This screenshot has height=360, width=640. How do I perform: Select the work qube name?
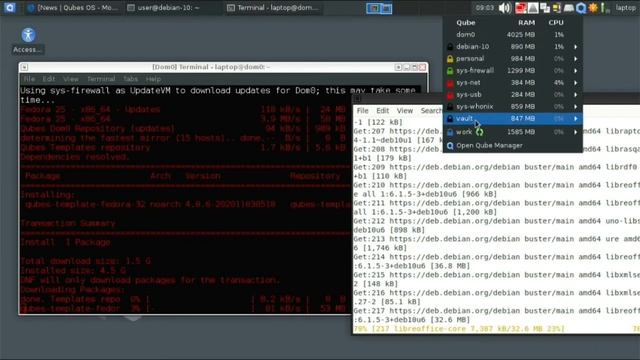tap(464, 132)
